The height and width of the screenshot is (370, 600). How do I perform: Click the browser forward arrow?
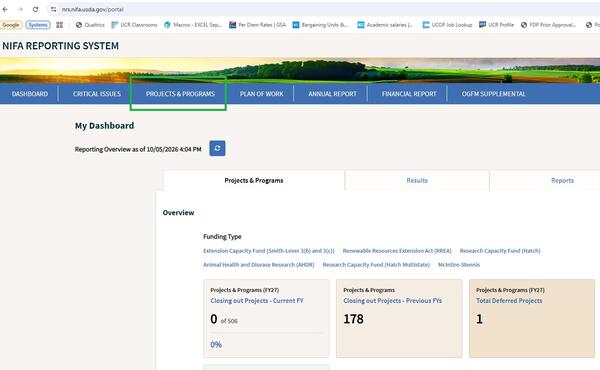20,9
